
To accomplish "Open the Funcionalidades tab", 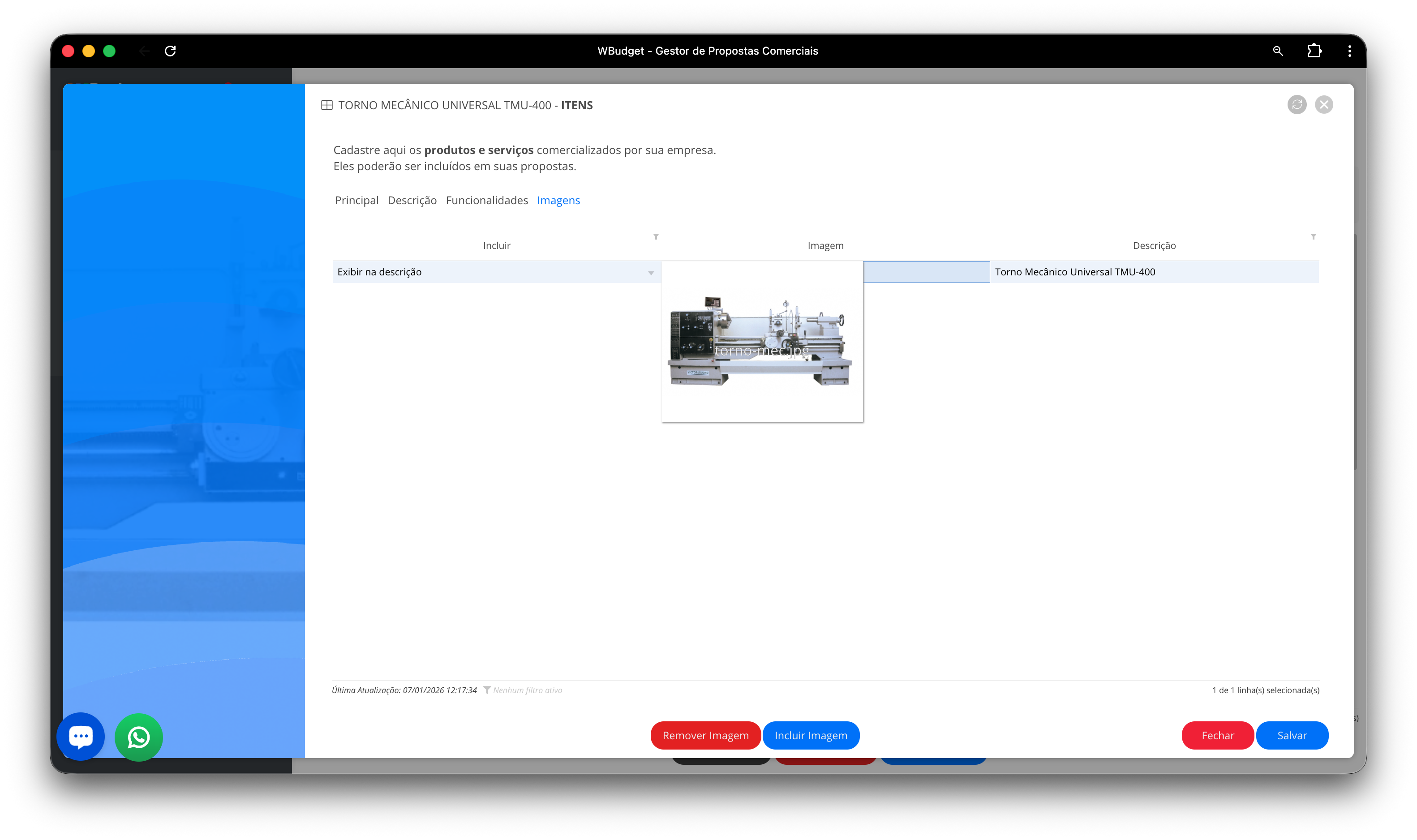I will 486,201.
